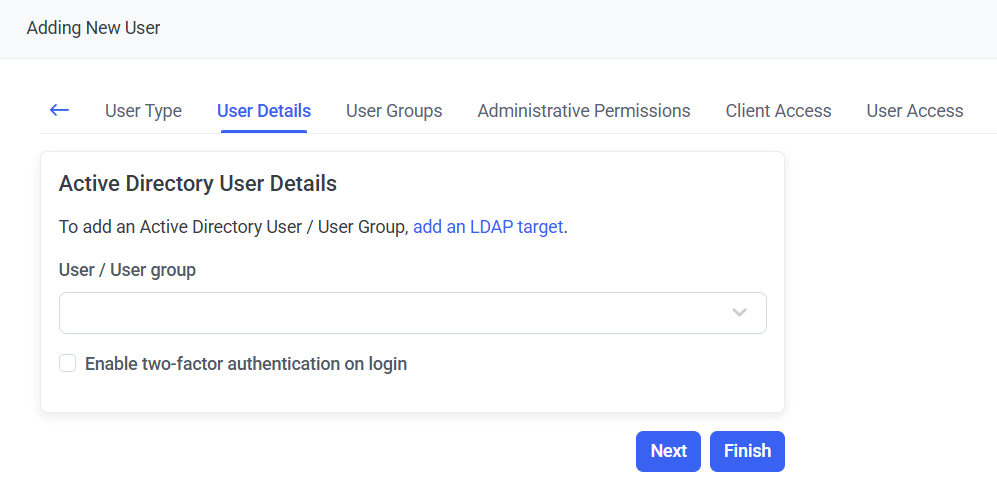Expand the User / User group chevron
Image resolution: width=997 pixels, height=490 pixels.
[739, 313]
